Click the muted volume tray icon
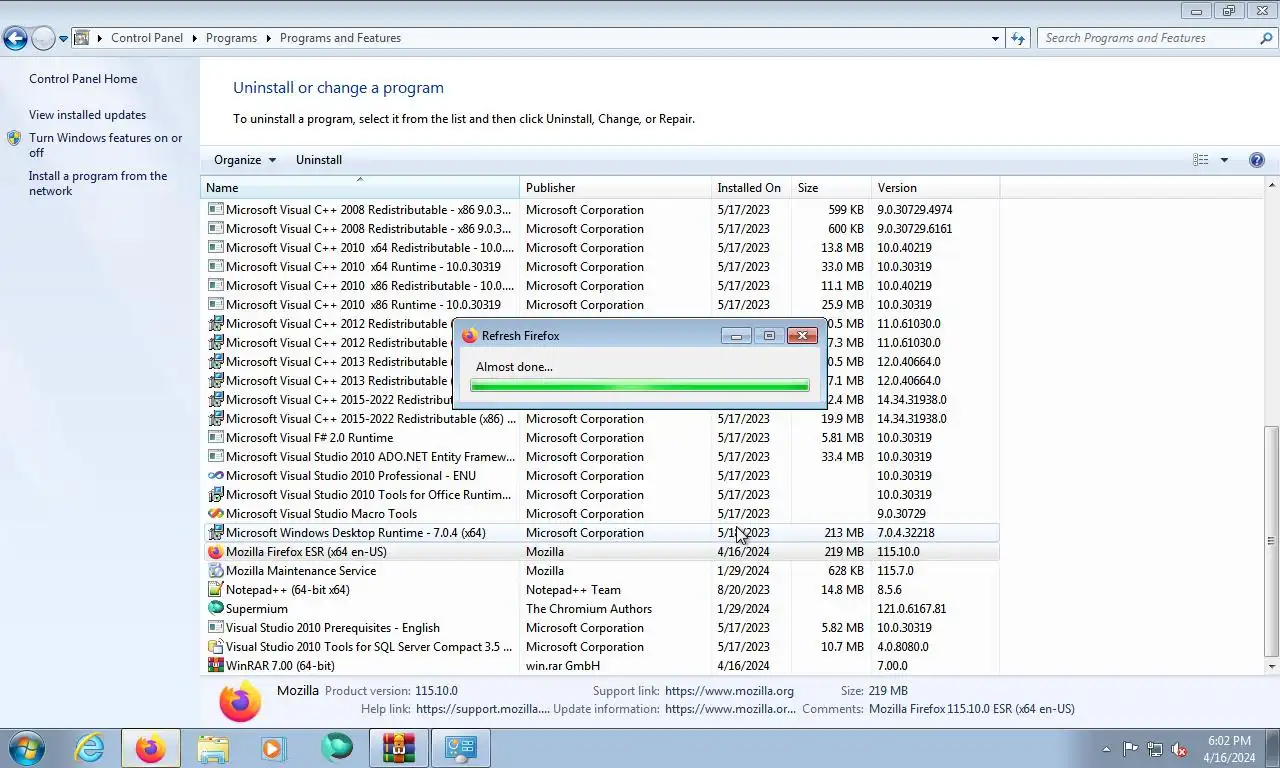This screenshot has width=1280, height=768. pyautogui.click(x=1179, y=749)
